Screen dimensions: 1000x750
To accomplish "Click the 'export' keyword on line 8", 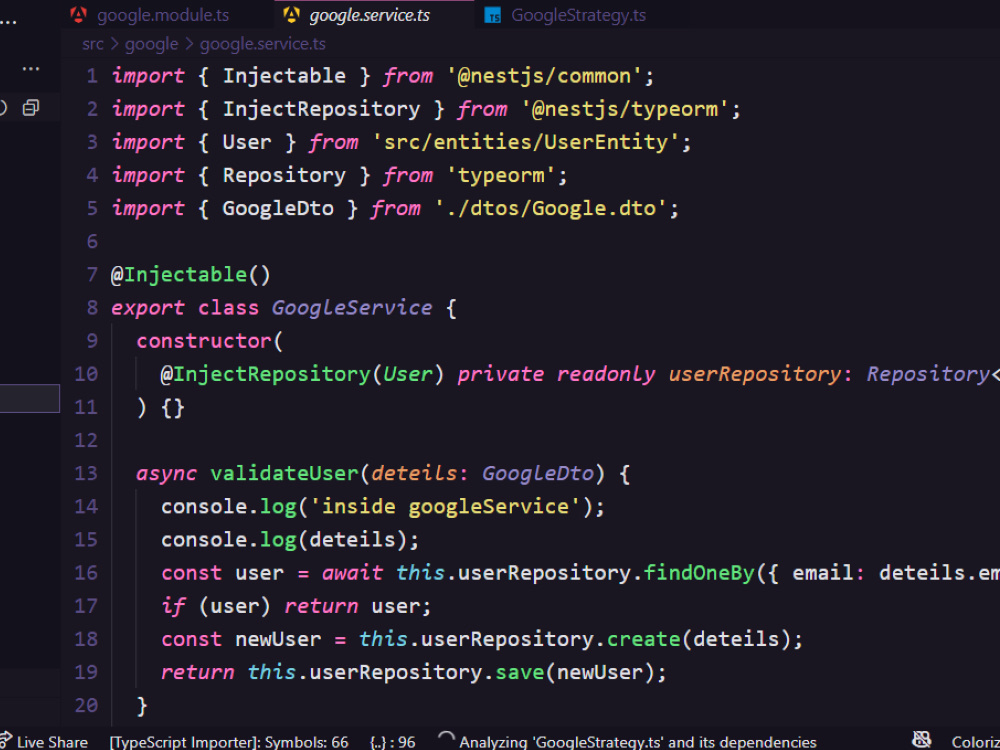I will (x=148, y=308).
